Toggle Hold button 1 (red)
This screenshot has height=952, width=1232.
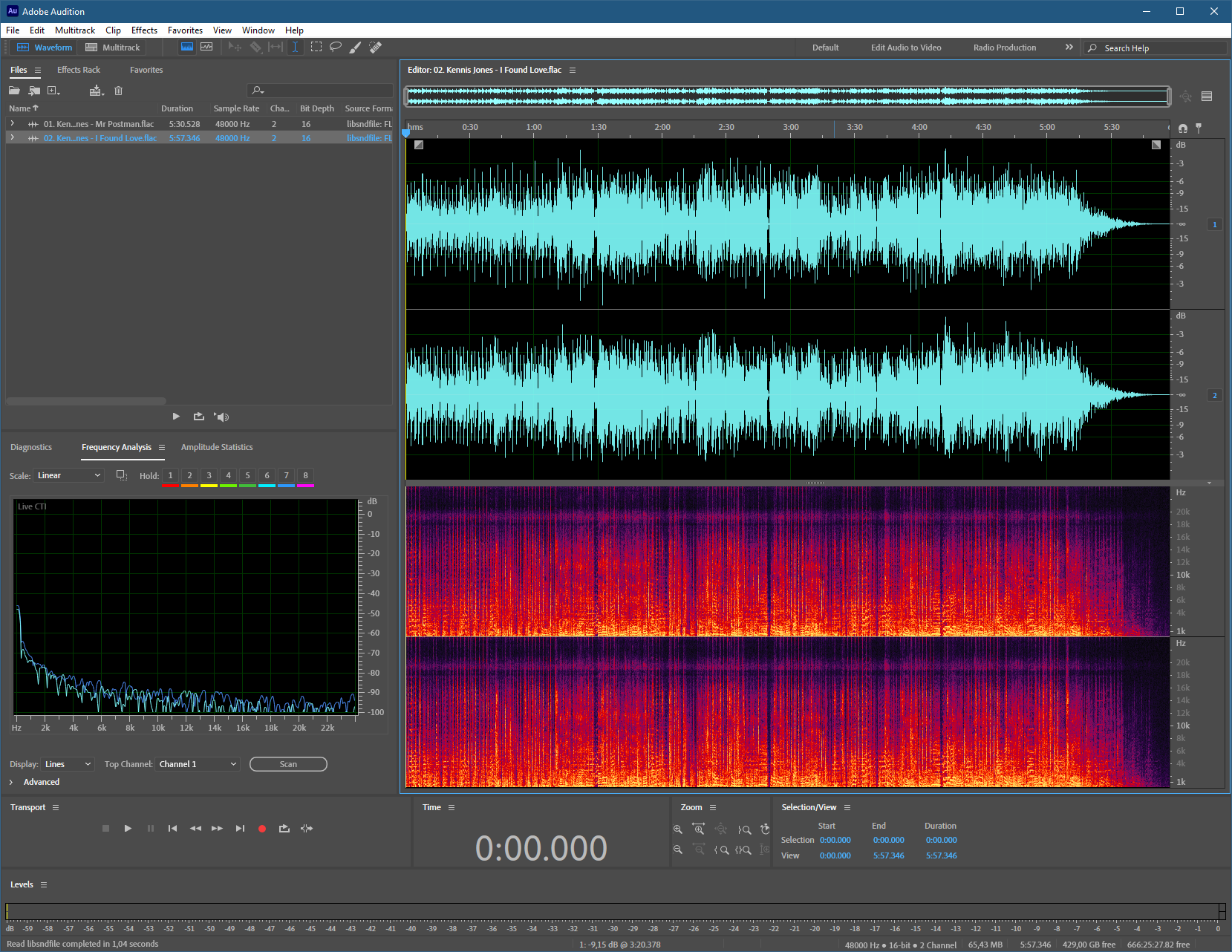(x=170, y=476)
